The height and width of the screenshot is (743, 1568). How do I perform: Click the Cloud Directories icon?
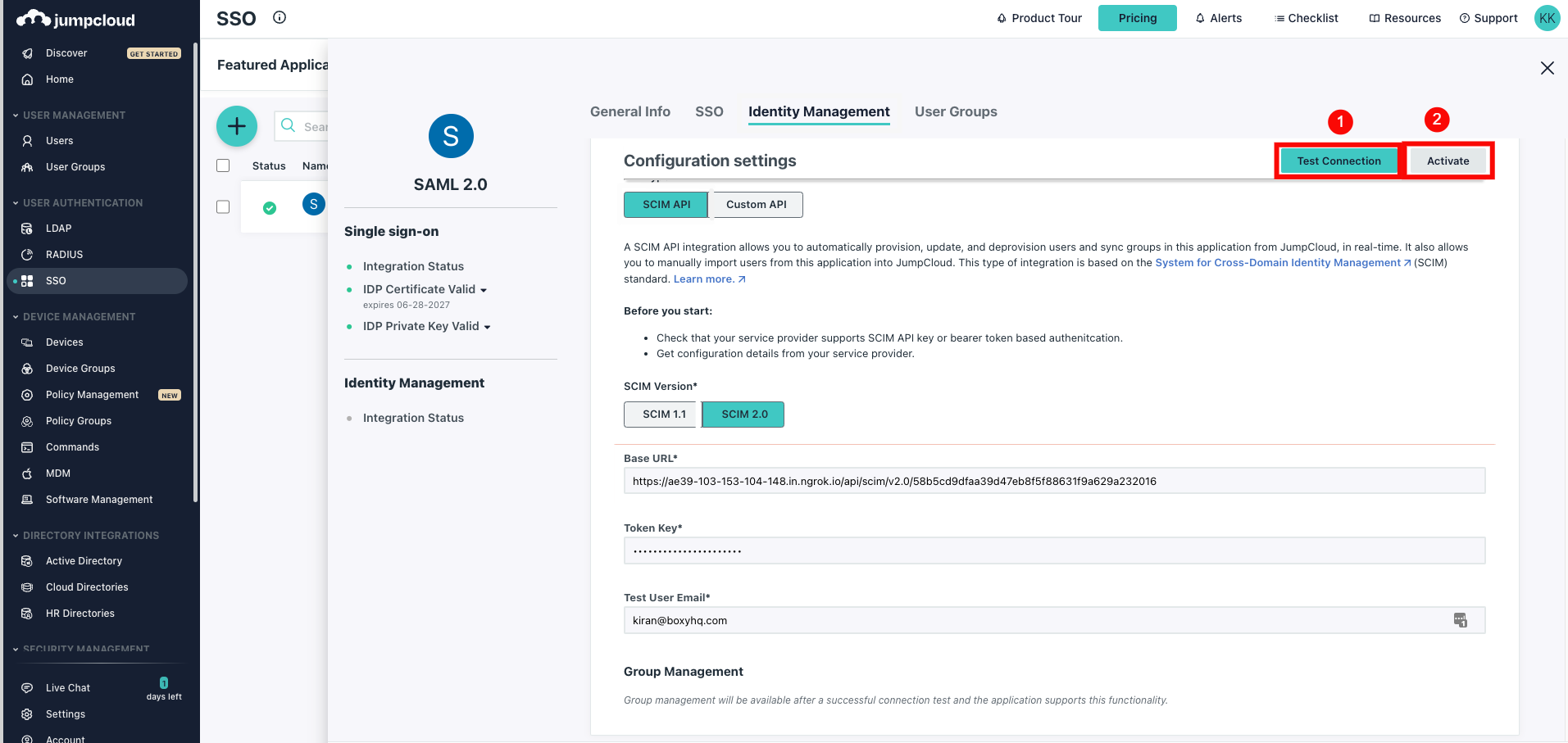tap(27, 587)
